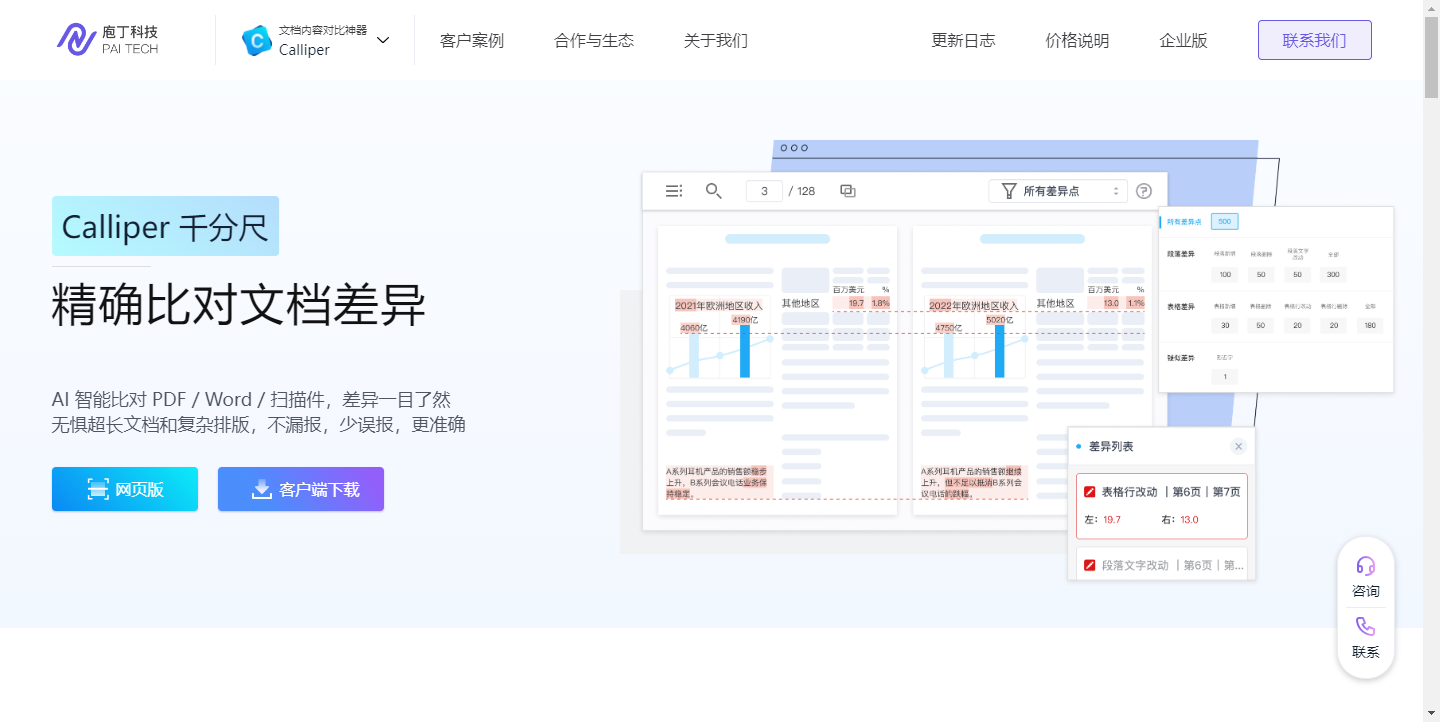The height and width of the screenshot is (722, 1440).
Task: Click the red edit icon beside 表格行改动
Action: [x=1090, y=492]
